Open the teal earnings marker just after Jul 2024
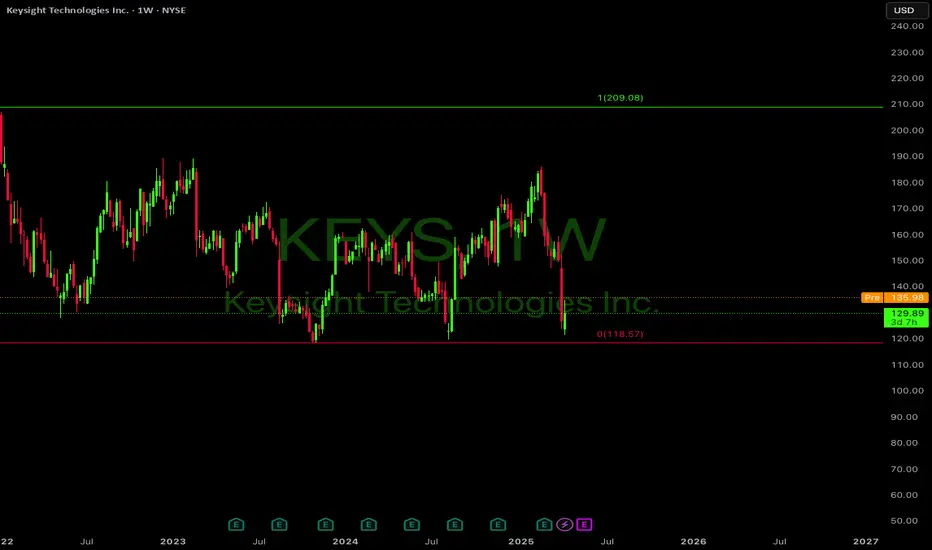Viewport: 932px width, 550px height. (455, 524)
